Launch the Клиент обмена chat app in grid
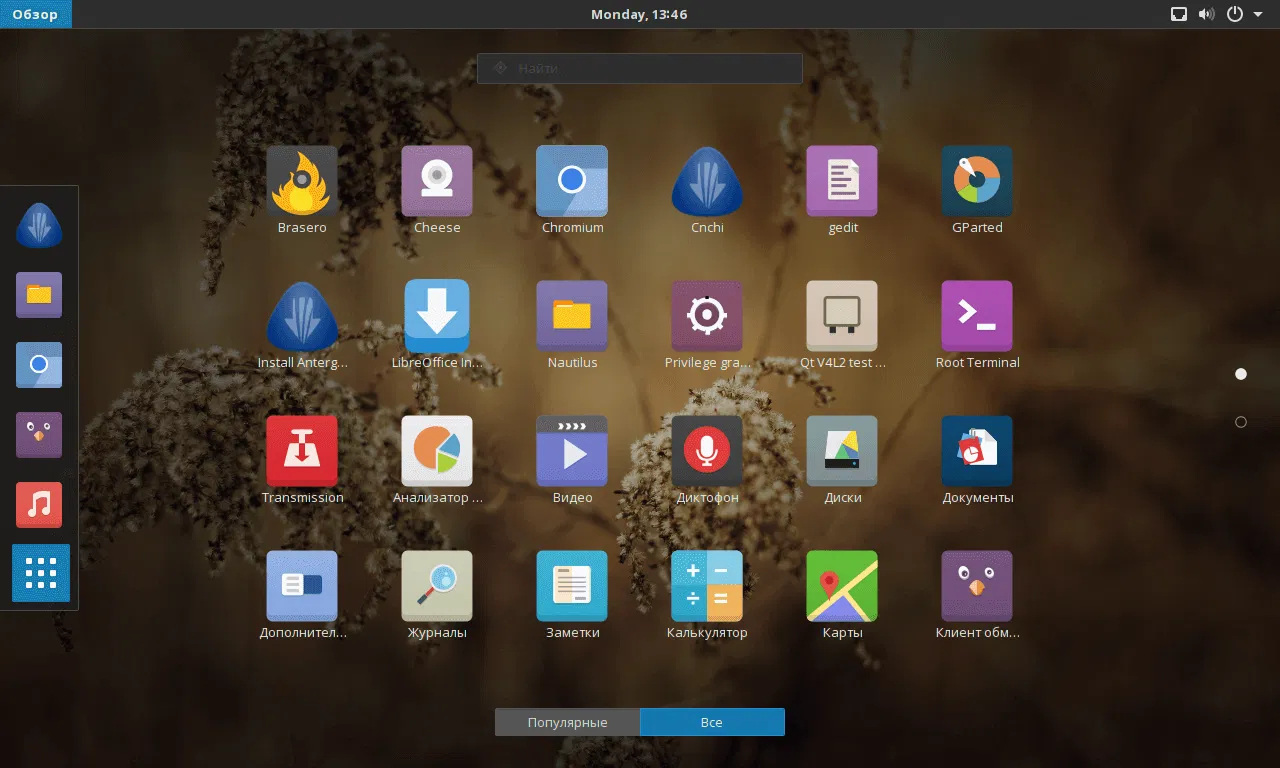 point(977,586)
